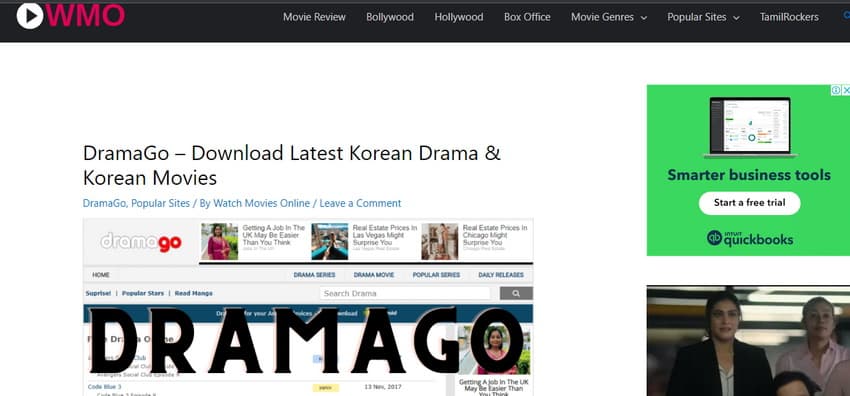Click the Code Blue 3 drama link
The image size is (850, 396).
pos(105,387)
